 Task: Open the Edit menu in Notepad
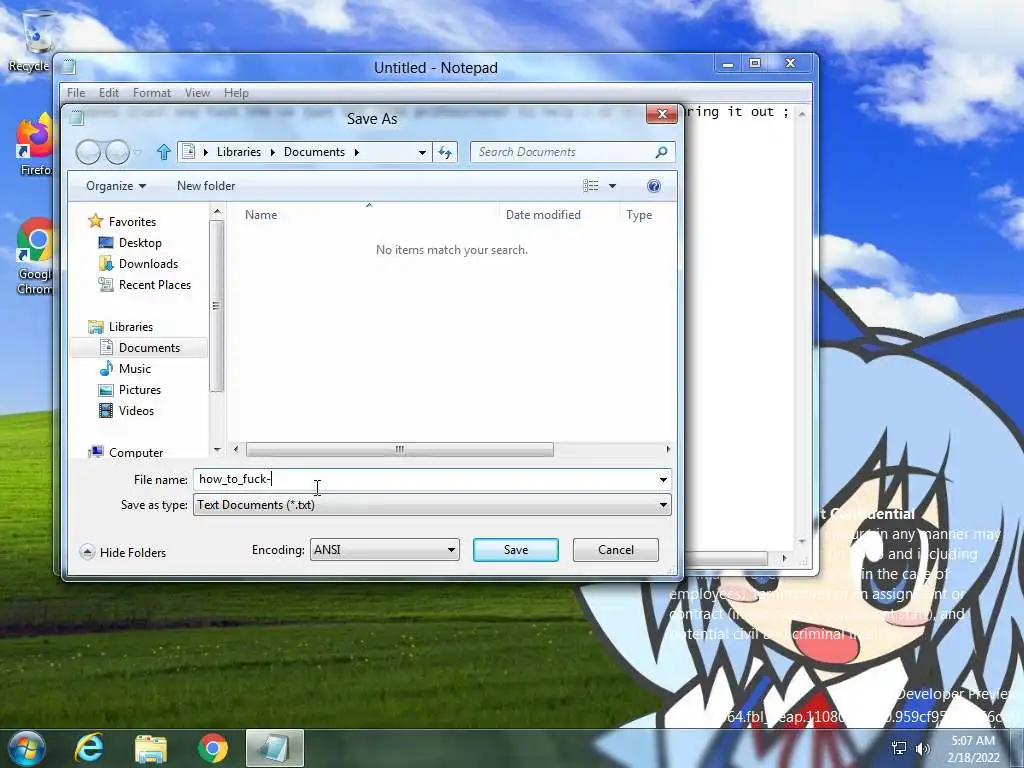(x=108, y=93)
